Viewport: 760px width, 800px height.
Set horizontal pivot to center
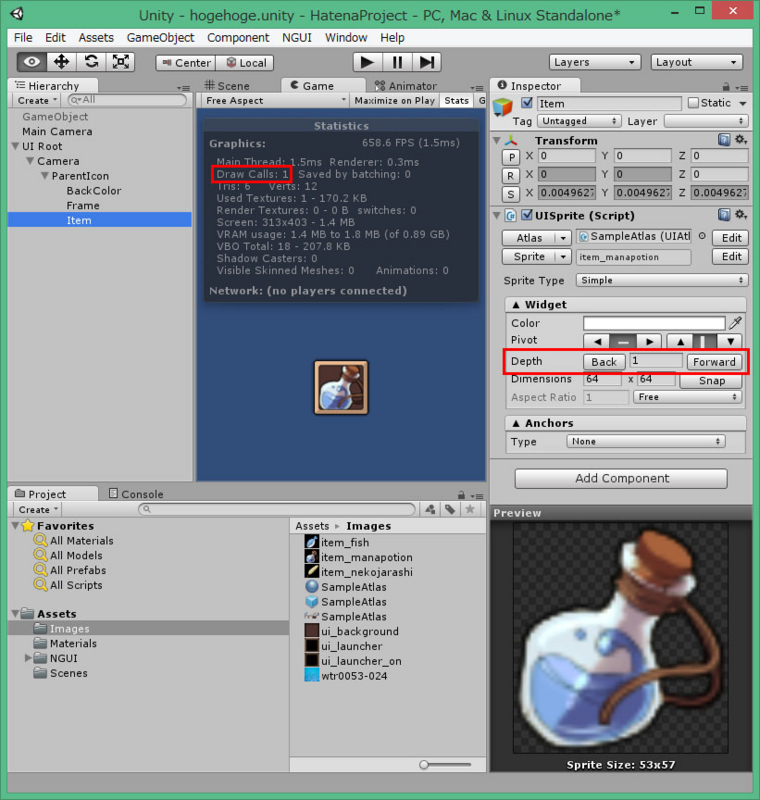pos(623,341)
